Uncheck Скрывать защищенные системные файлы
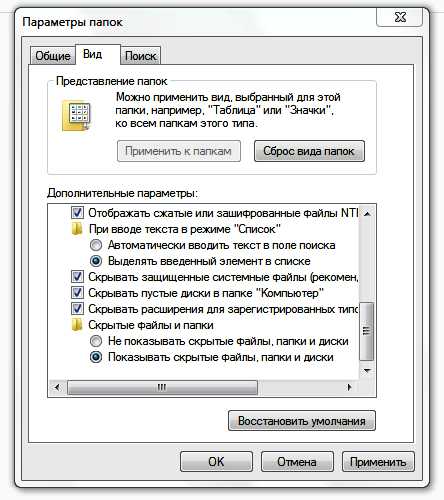This screenshot has width=444, height=500. [x=77, y=277]
